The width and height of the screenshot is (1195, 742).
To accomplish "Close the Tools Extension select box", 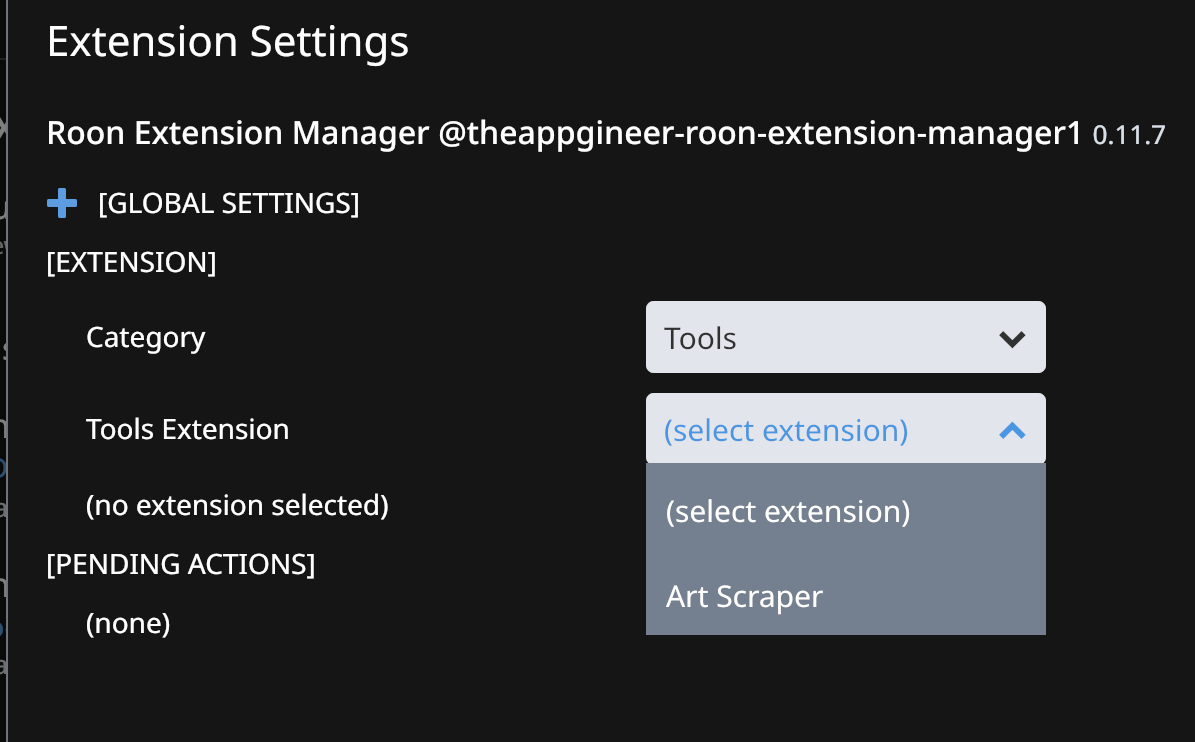I will pyautogui.click(x=845, y=429).
